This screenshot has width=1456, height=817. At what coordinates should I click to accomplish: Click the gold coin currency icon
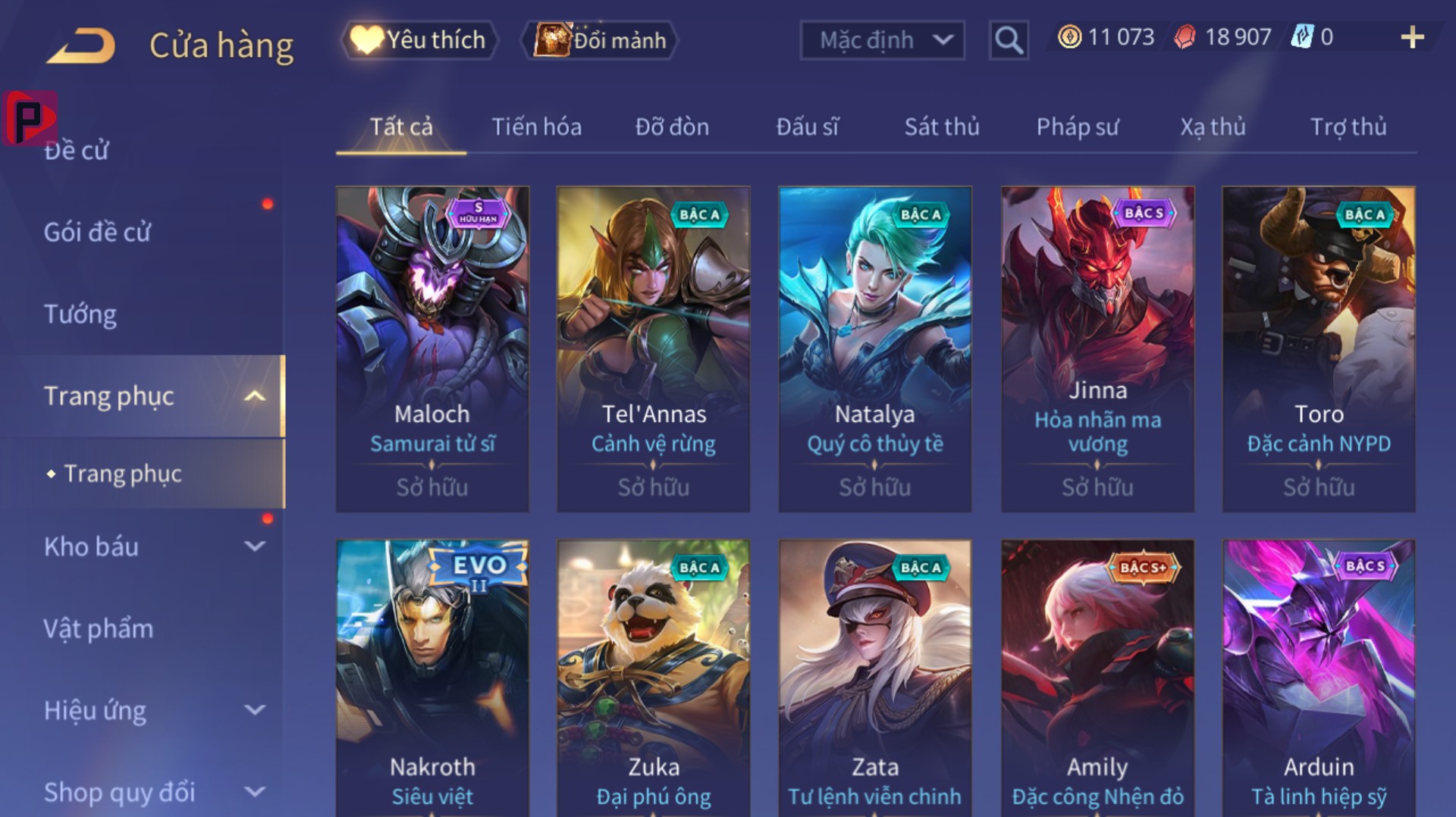1069,37
